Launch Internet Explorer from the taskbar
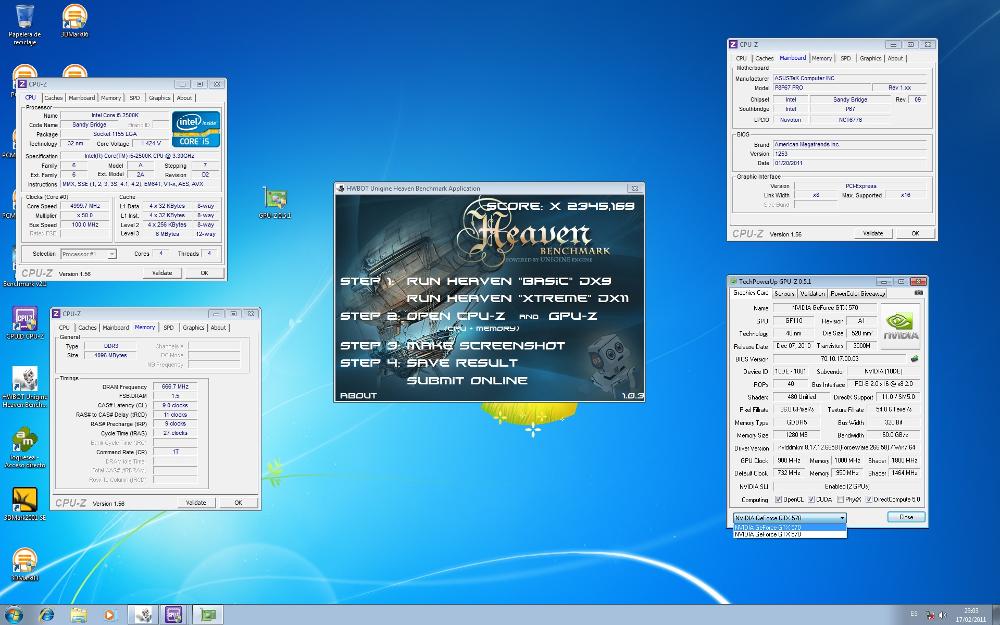The width and height of the screenshot is (1000, 625). pos(47,615)
